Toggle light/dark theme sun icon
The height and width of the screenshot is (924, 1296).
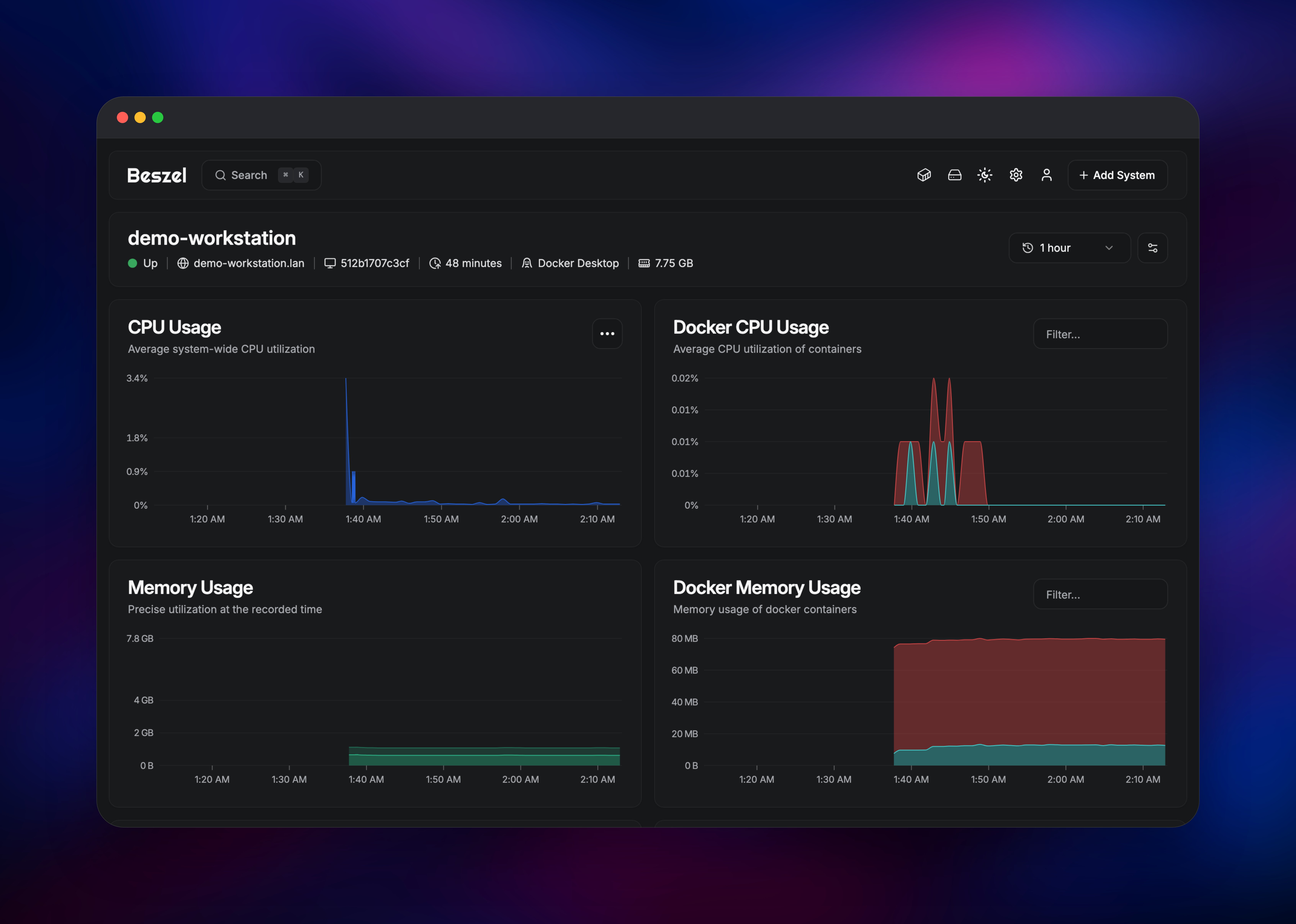[985, 175]
